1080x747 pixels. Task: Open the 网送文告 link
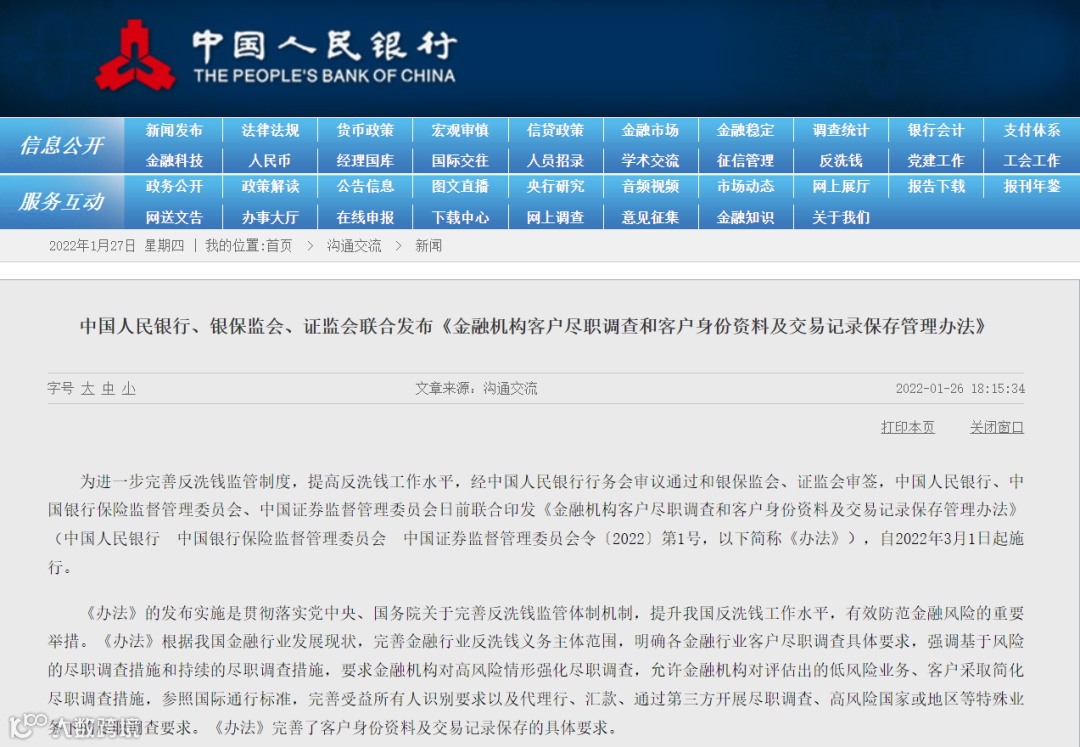click(174, 218)
